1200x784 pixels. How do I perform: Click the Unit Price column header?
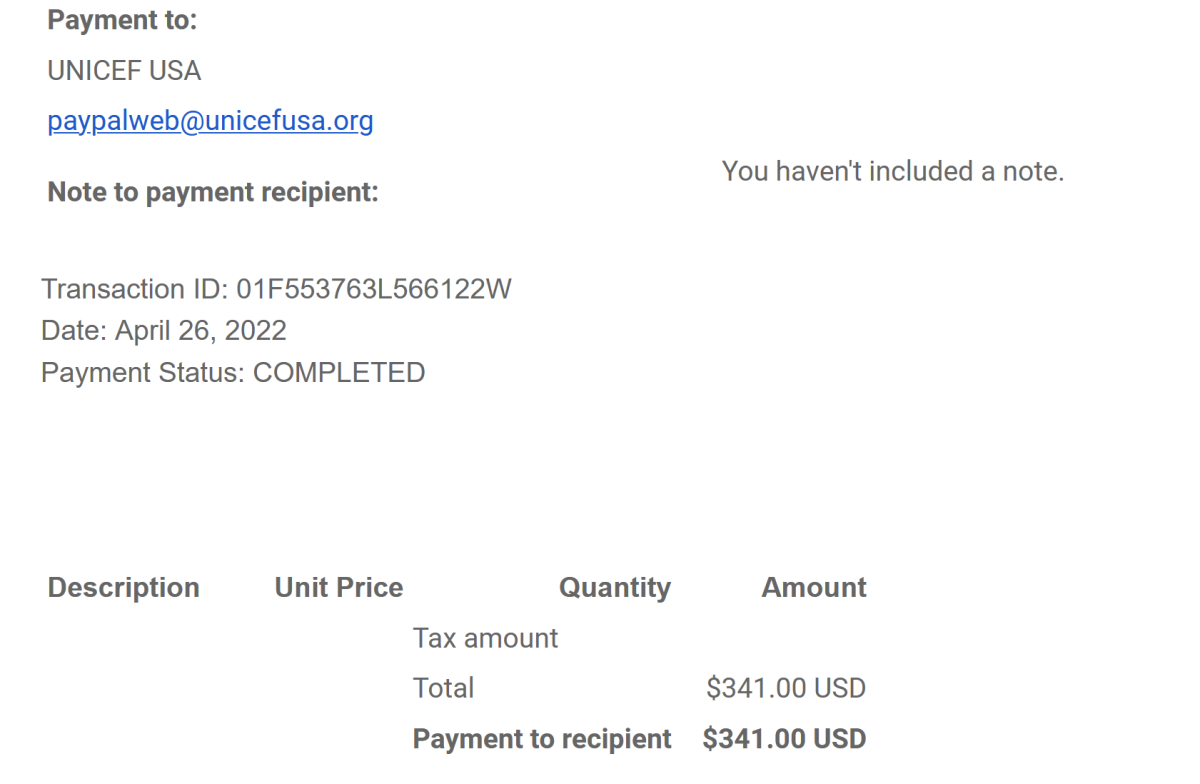tap(339, 588)
